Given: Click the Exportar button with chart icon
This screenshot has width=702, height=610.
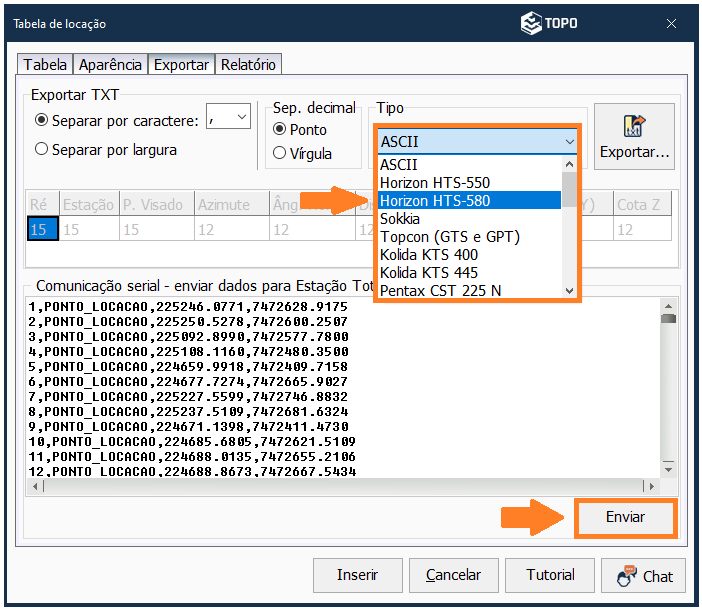Looking at the screenshot, I should (634, 137).
